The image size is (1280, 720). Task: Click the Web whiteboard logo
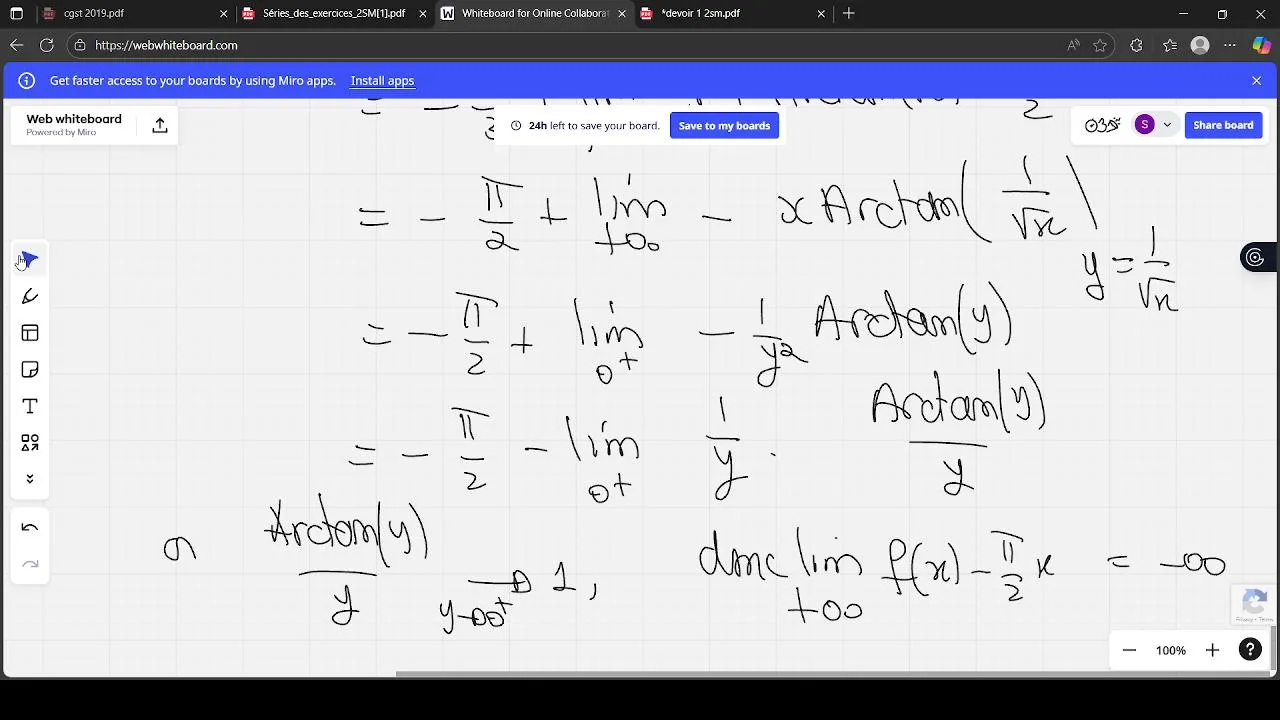pos(74,124)
